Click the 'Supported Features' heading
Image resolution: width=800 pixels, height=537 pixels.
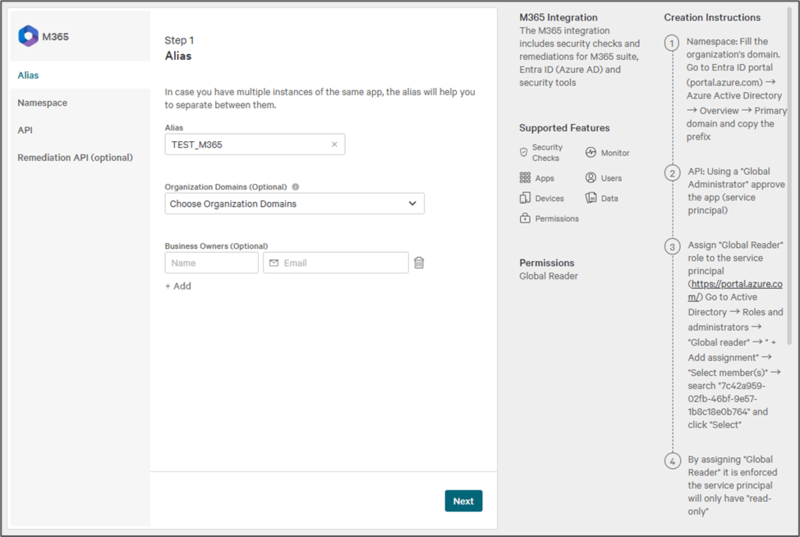pyautogui.click(x=564, y=128)
